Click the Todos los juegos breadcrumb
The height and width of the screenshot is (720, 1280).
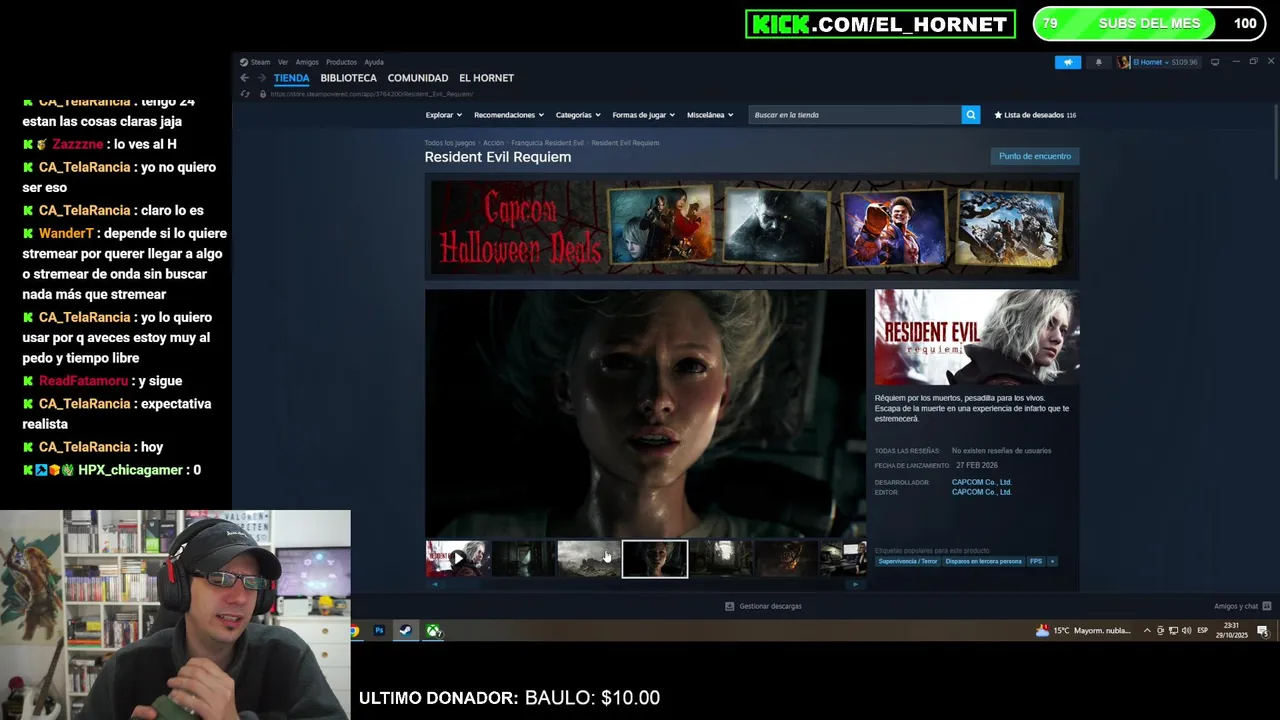point(450,143)
